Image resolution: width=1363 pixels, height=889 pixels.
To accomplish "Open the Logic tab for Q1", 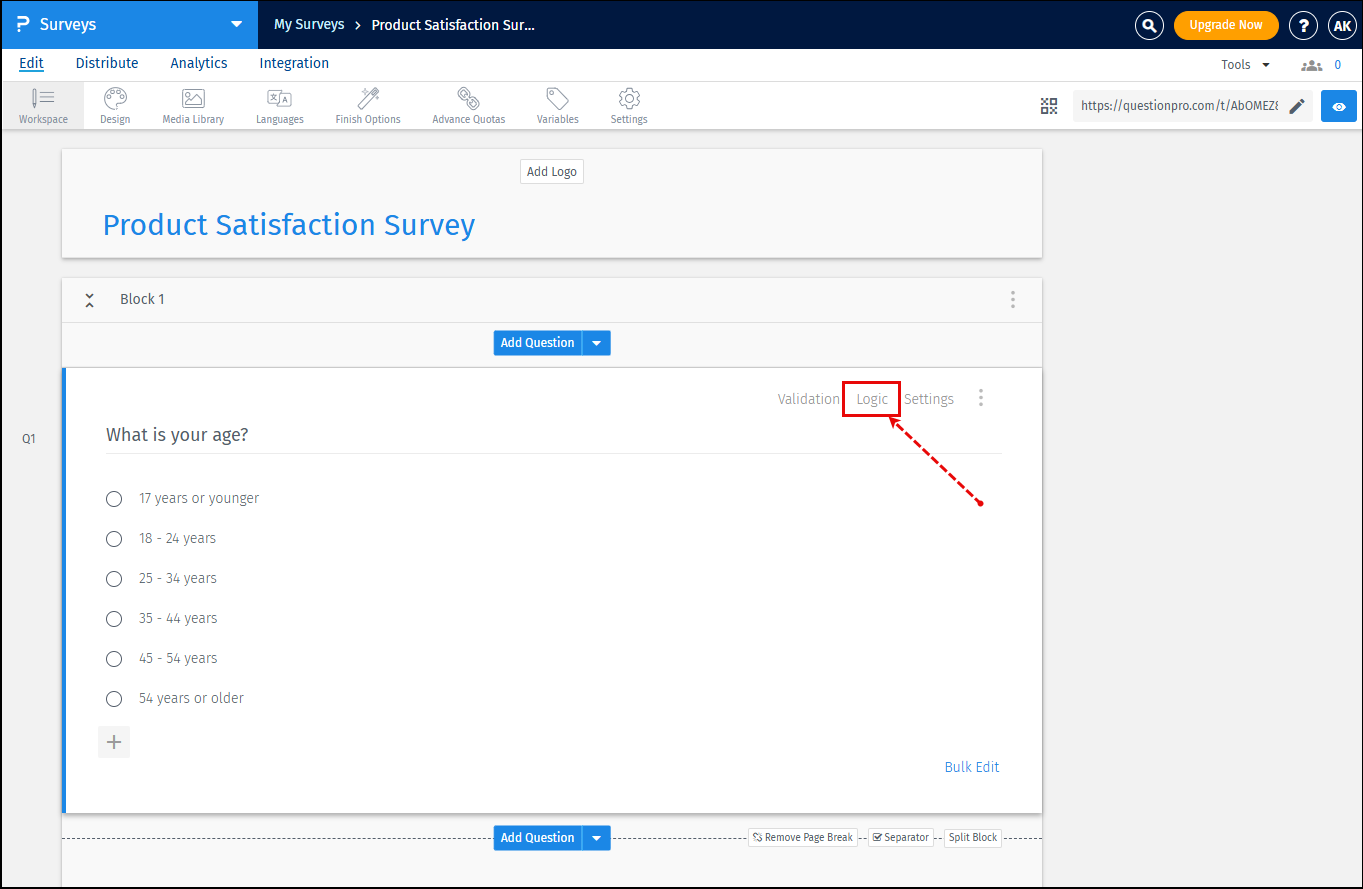I will coord(871,398).
